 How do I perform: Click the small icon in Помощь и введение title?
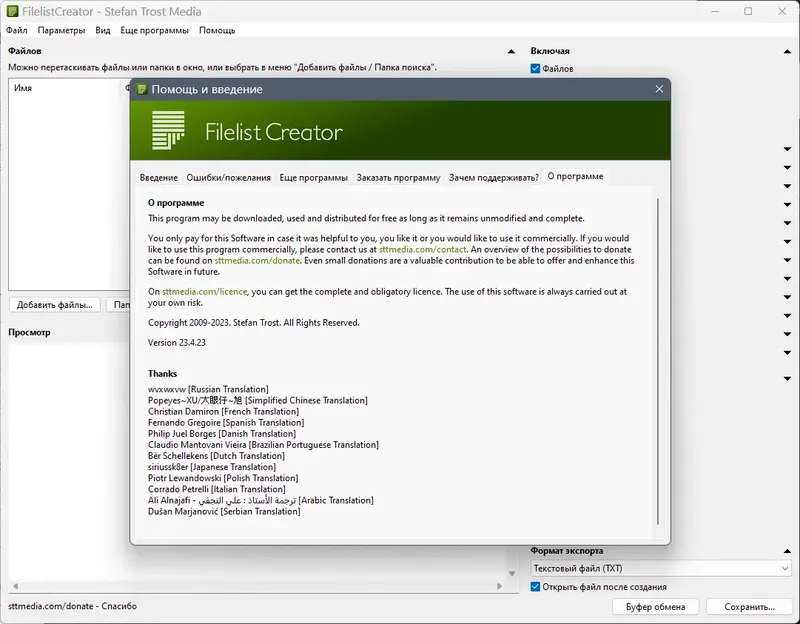(x=142, y=89)
